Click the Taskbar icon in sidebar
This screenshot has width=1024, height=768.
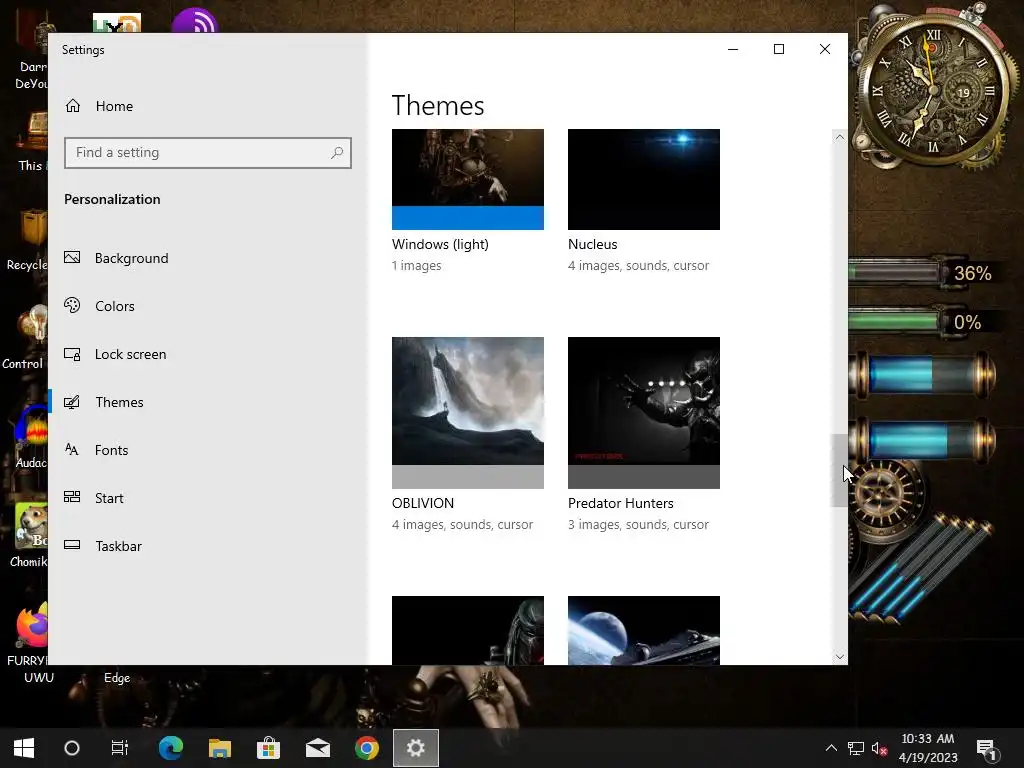(x=72, y=545)
